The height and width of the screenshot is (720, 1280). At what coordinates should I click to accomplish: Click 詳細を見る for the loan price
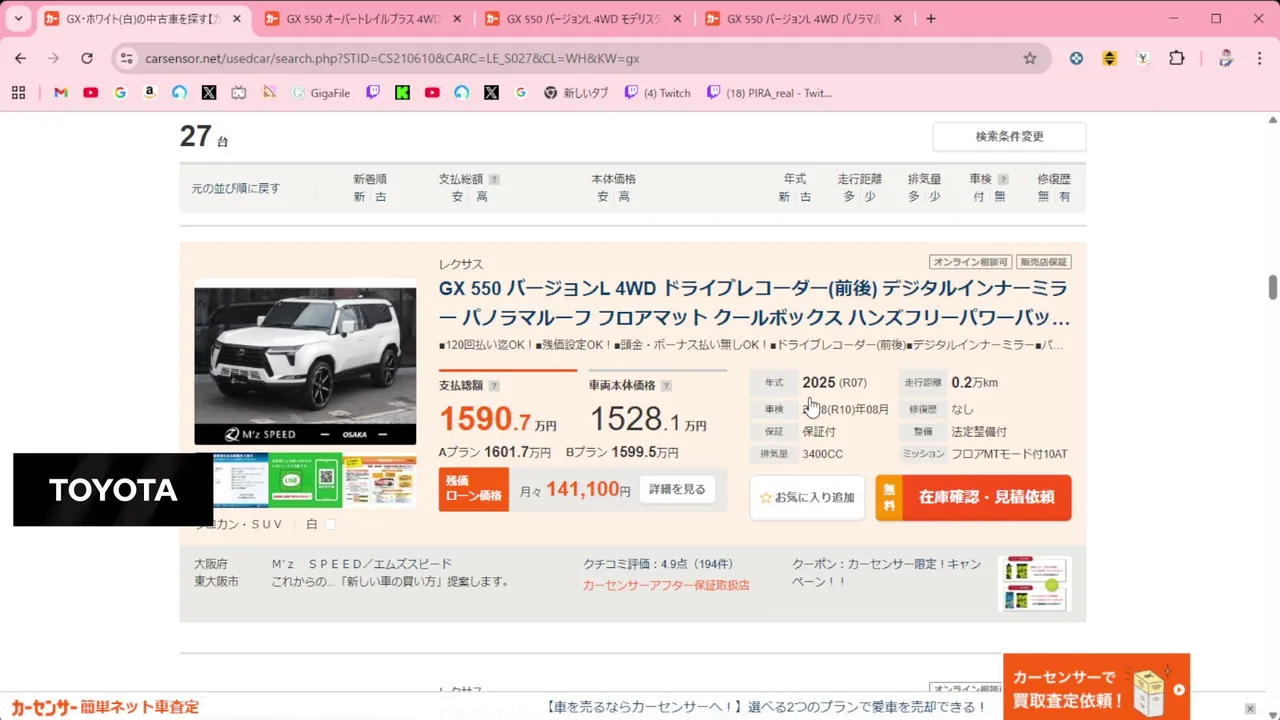[x=677, y=490]
